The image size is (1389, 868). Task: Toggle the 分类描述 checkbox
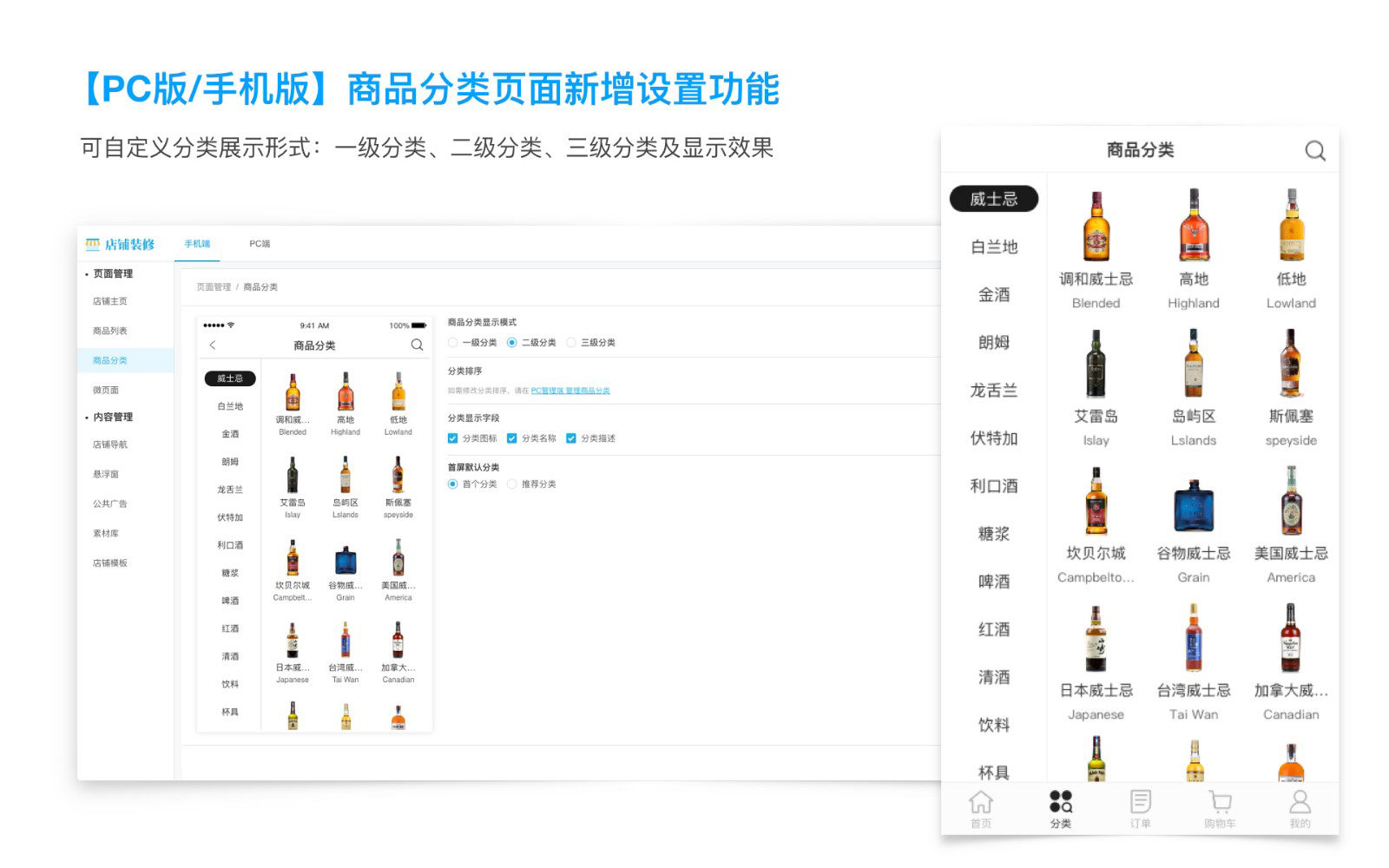coord(571,438)
